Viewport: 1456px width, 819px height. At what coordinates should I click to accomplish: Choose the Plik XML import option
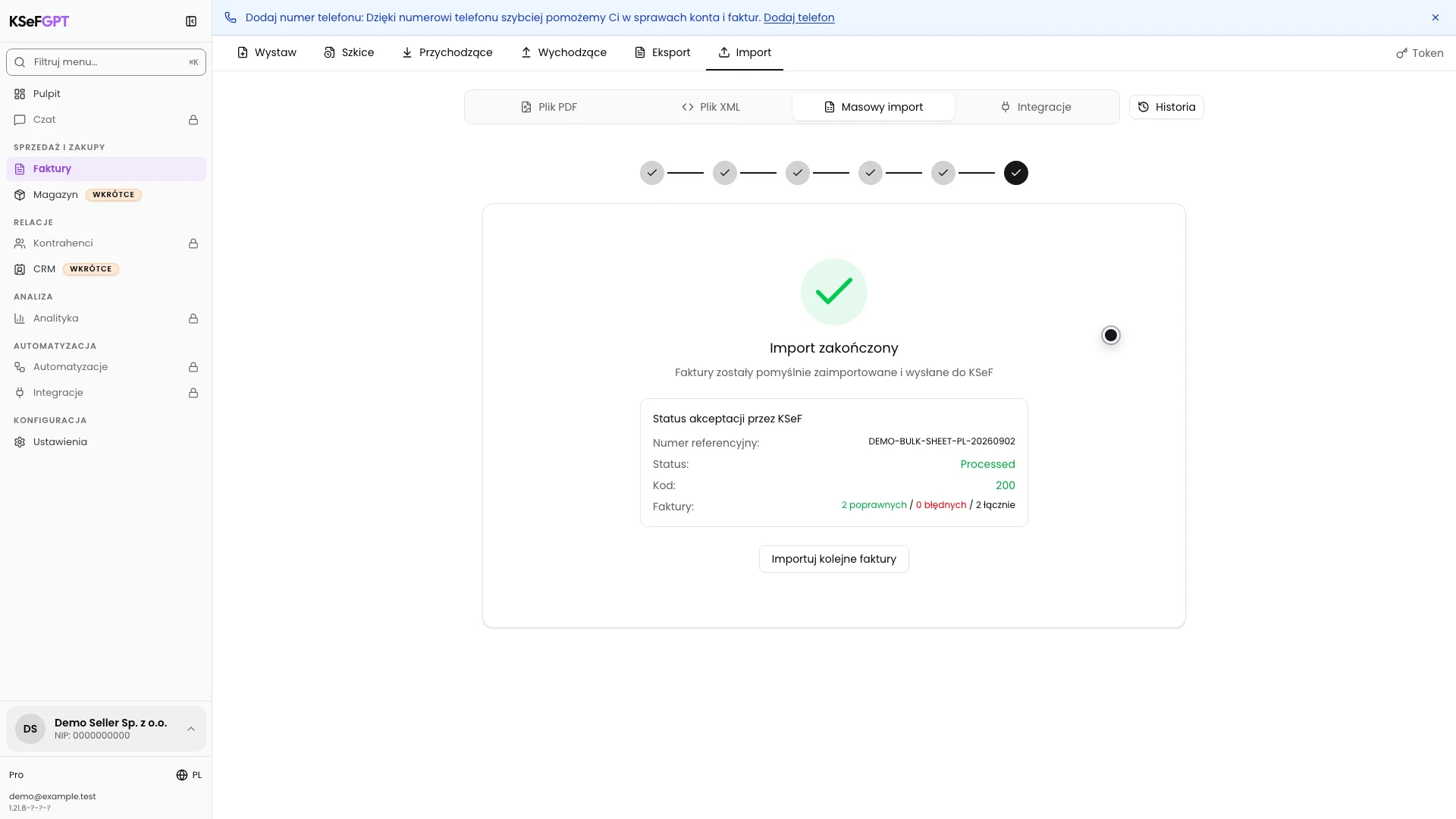(x=711, y=107)
